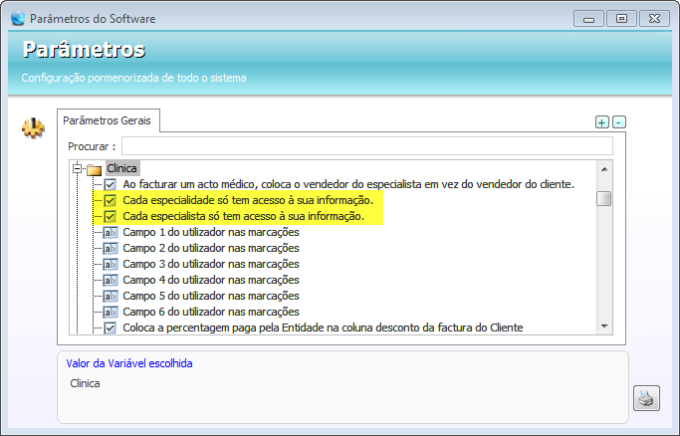Select 'Cada especialidade só tem acesso' text

tap(248, 200)
